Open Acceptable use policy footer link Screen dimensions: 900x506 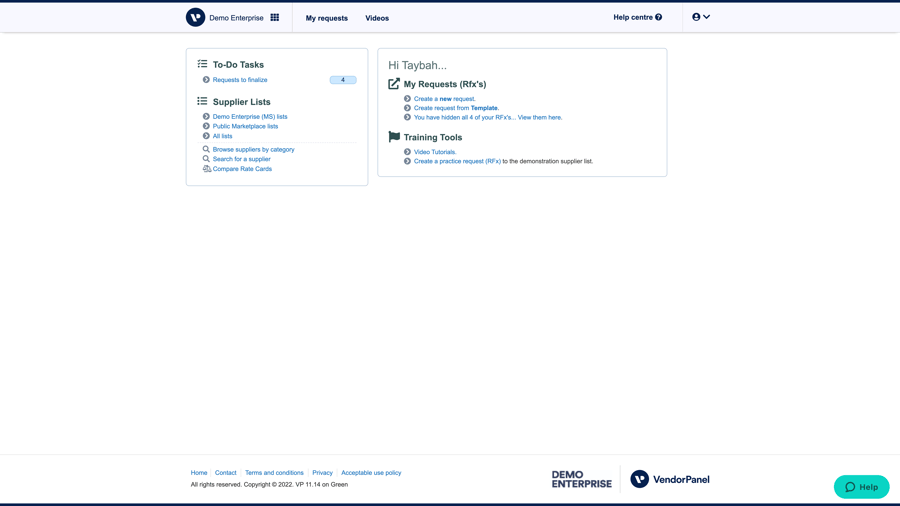click(x=371, y=473)
